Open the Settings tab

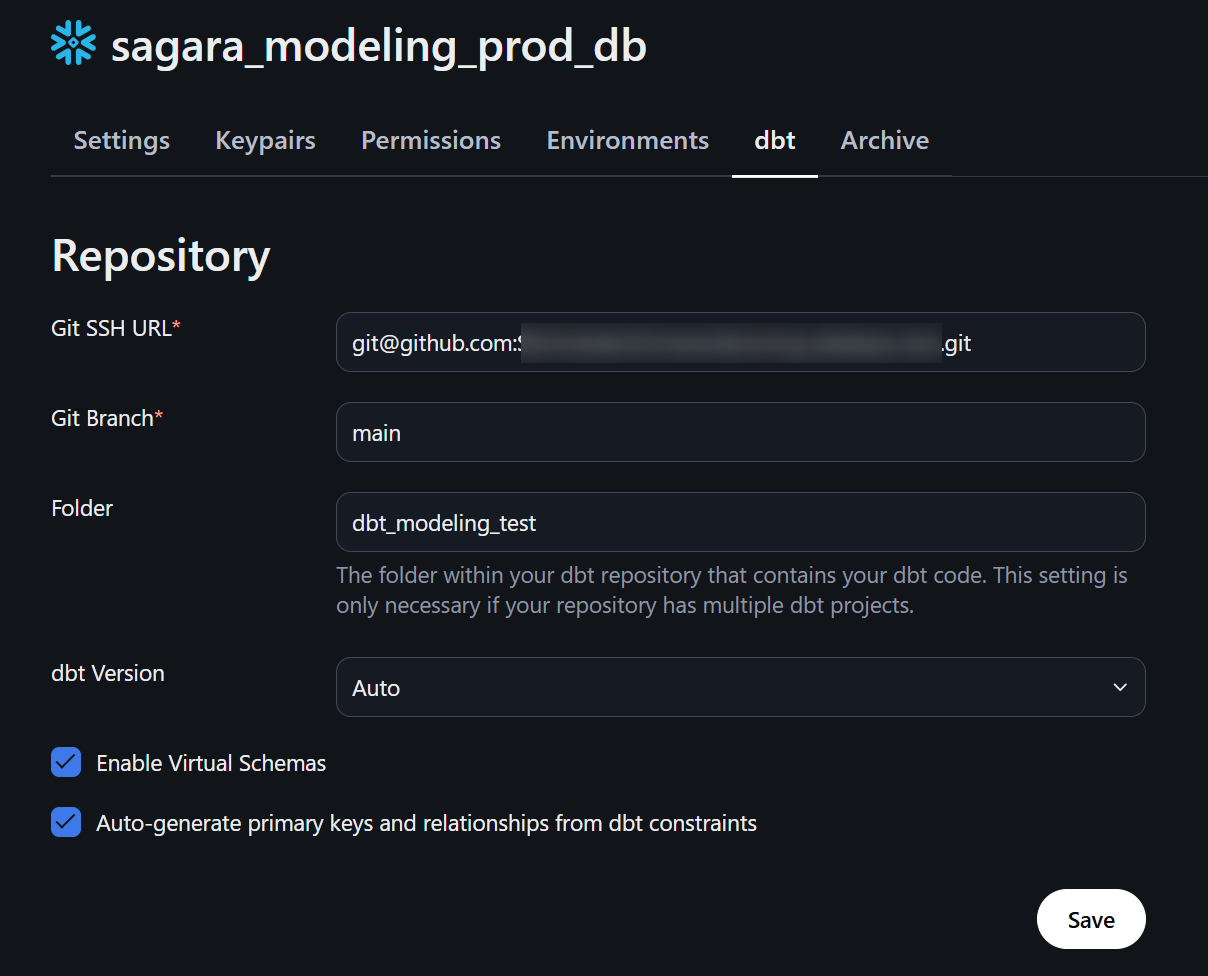121,141
